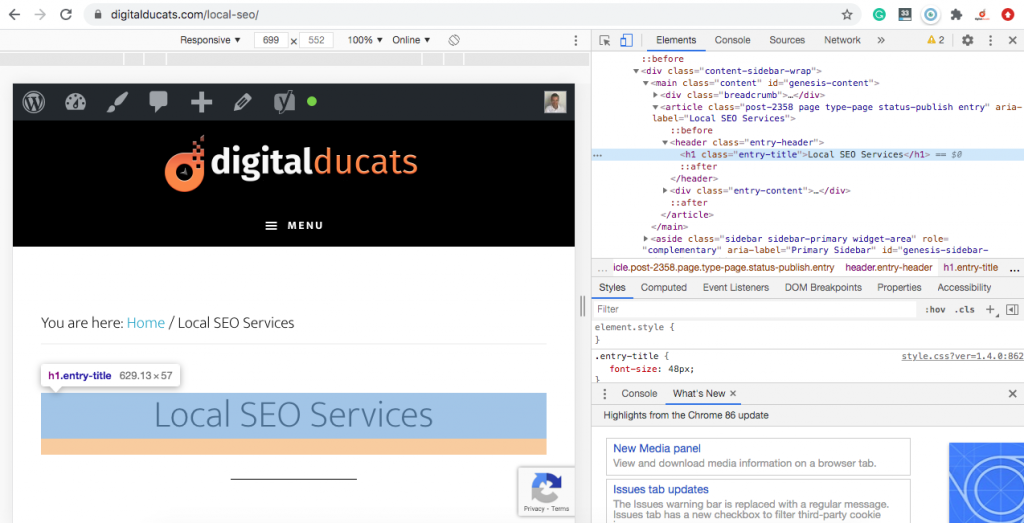Select the Properties tab

click(x=899, y=287)
